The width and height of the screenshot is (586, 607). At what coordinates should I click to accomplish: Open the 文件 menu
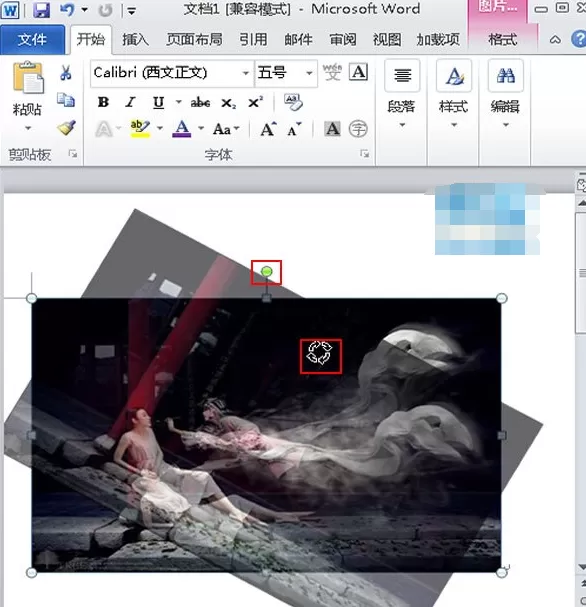tap(32, 39)
